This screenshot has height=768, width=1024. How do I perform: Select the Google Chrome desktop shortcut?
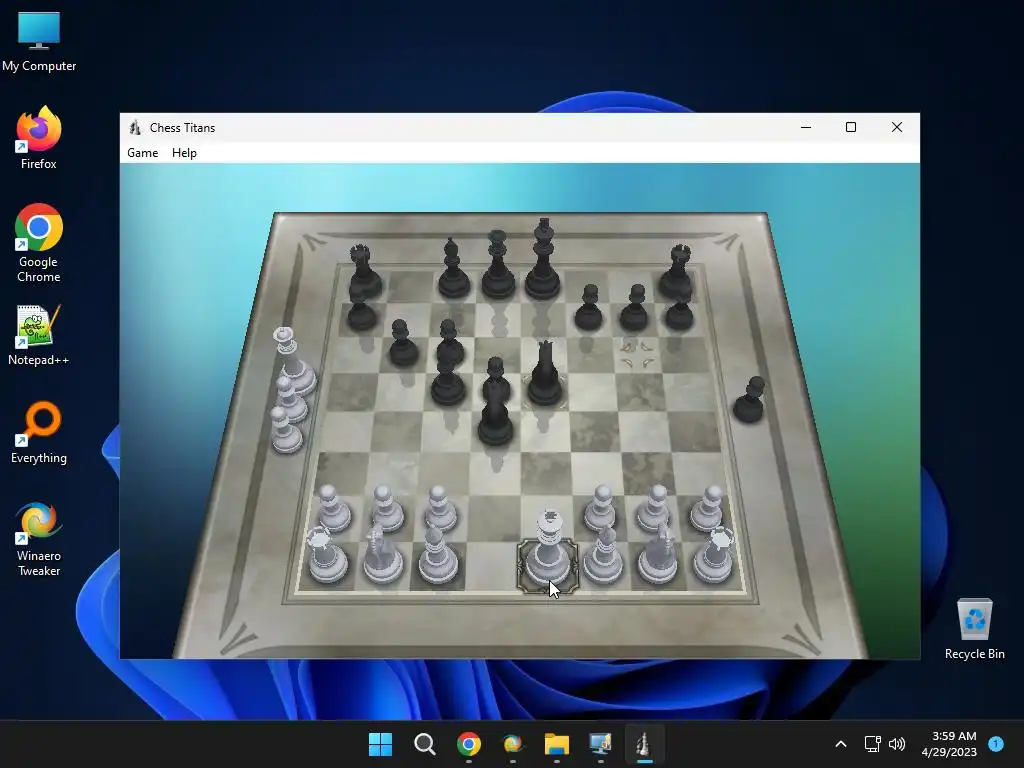click(x=39, y=243)
